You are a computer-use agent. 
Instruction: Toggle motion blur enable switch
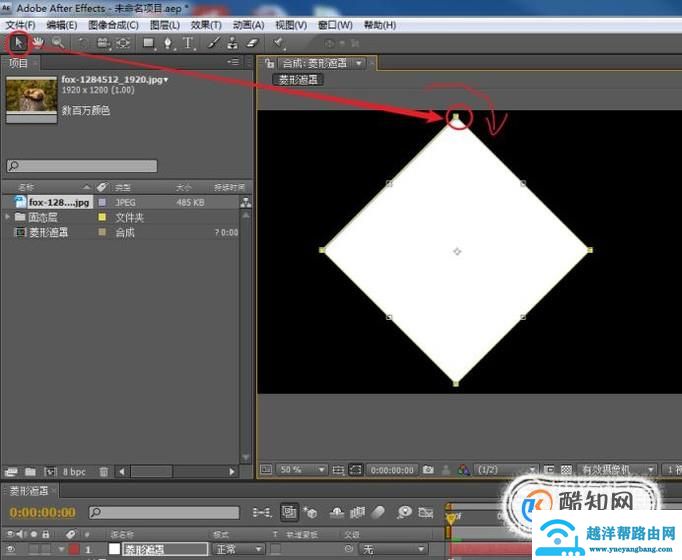378,513
